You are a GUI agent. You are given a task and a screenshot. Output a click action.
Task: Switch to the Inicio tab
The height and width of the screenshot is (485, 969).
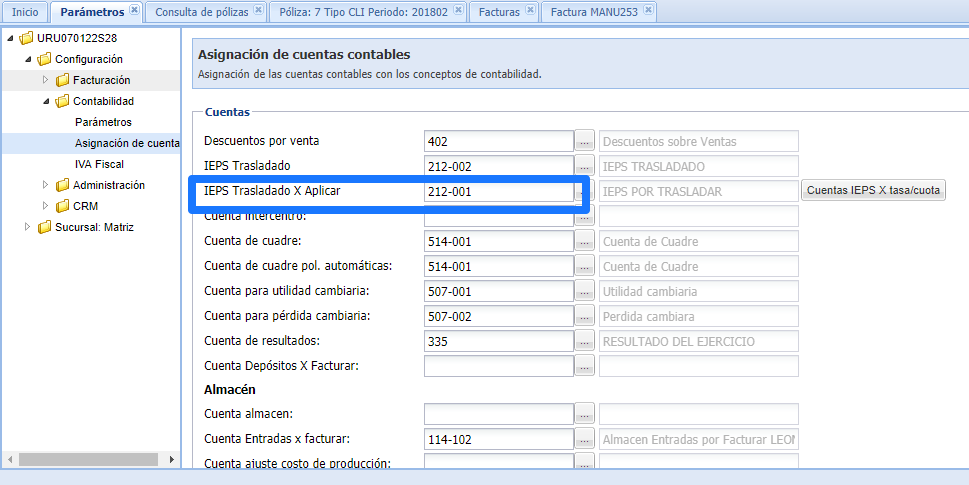pyautogui.click(x=25, y=12)
